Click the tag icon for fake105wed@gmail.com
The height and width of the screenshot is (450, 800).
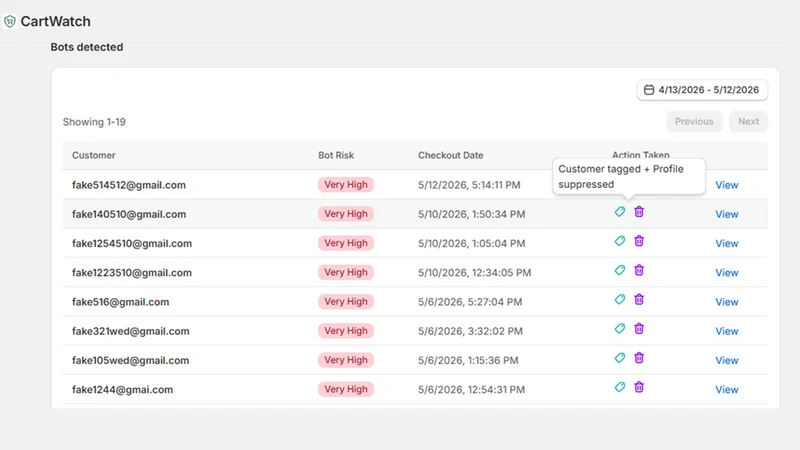(619, 358)
